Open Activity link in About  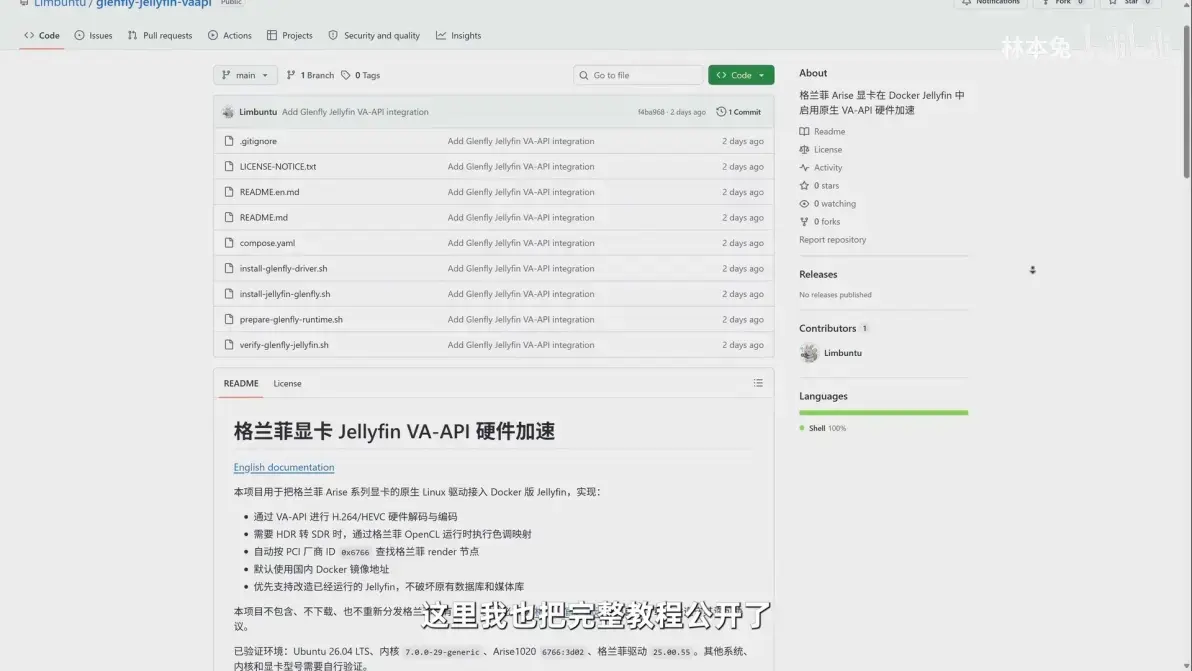(x=820, y=168)
